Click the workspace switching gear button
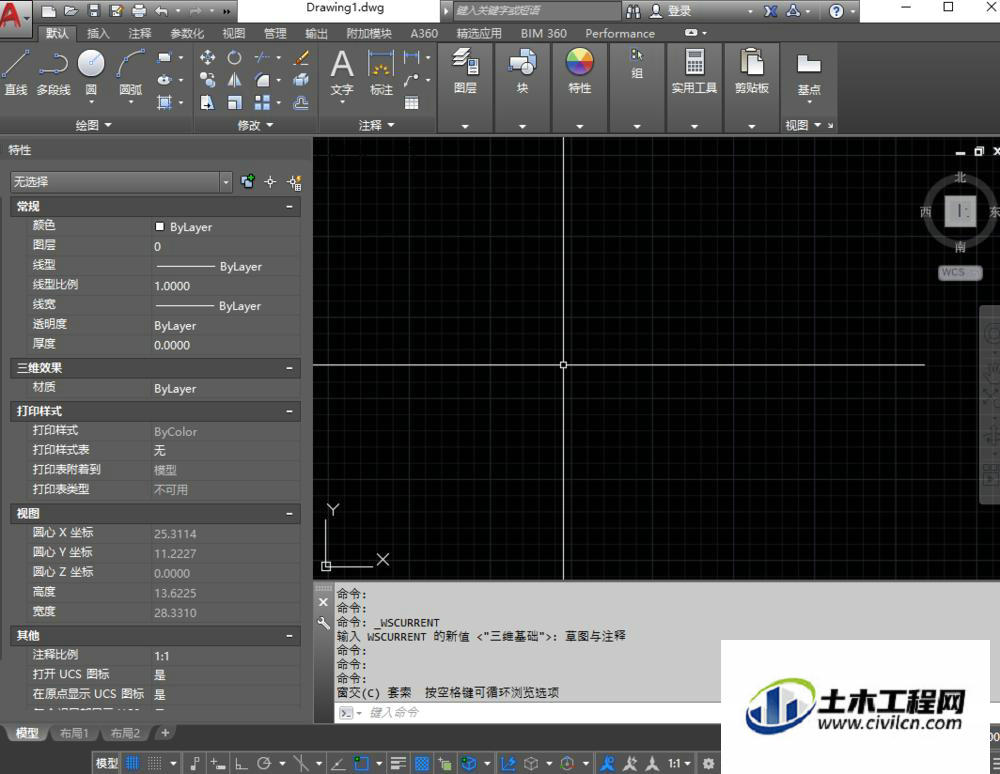Image resolution: width=1000 pixels, height=774 pixels. [x=709, y=763]
